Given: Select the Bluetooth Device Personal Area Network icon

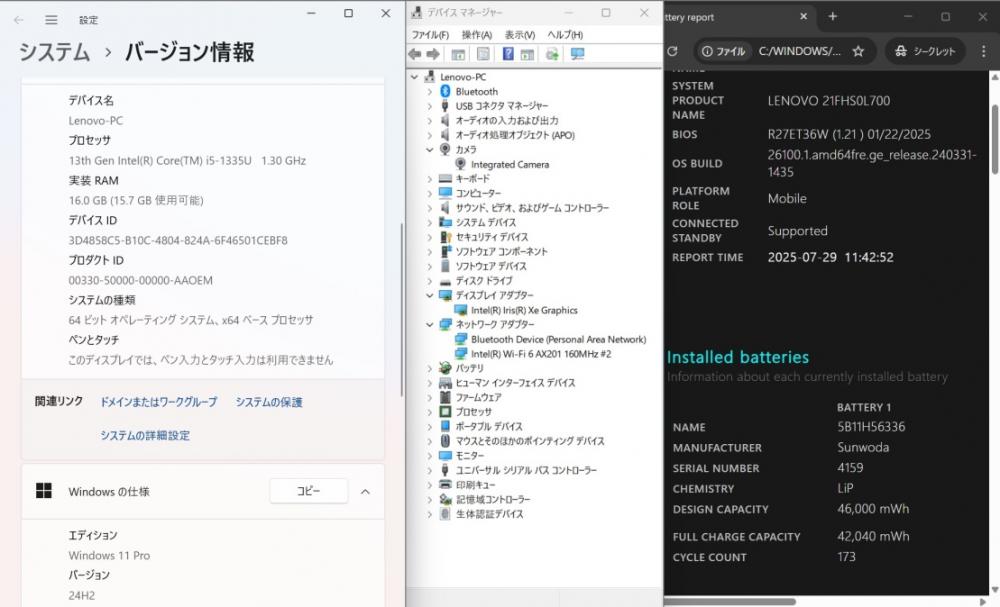Looking at the screenshot, I should [460, 339].
